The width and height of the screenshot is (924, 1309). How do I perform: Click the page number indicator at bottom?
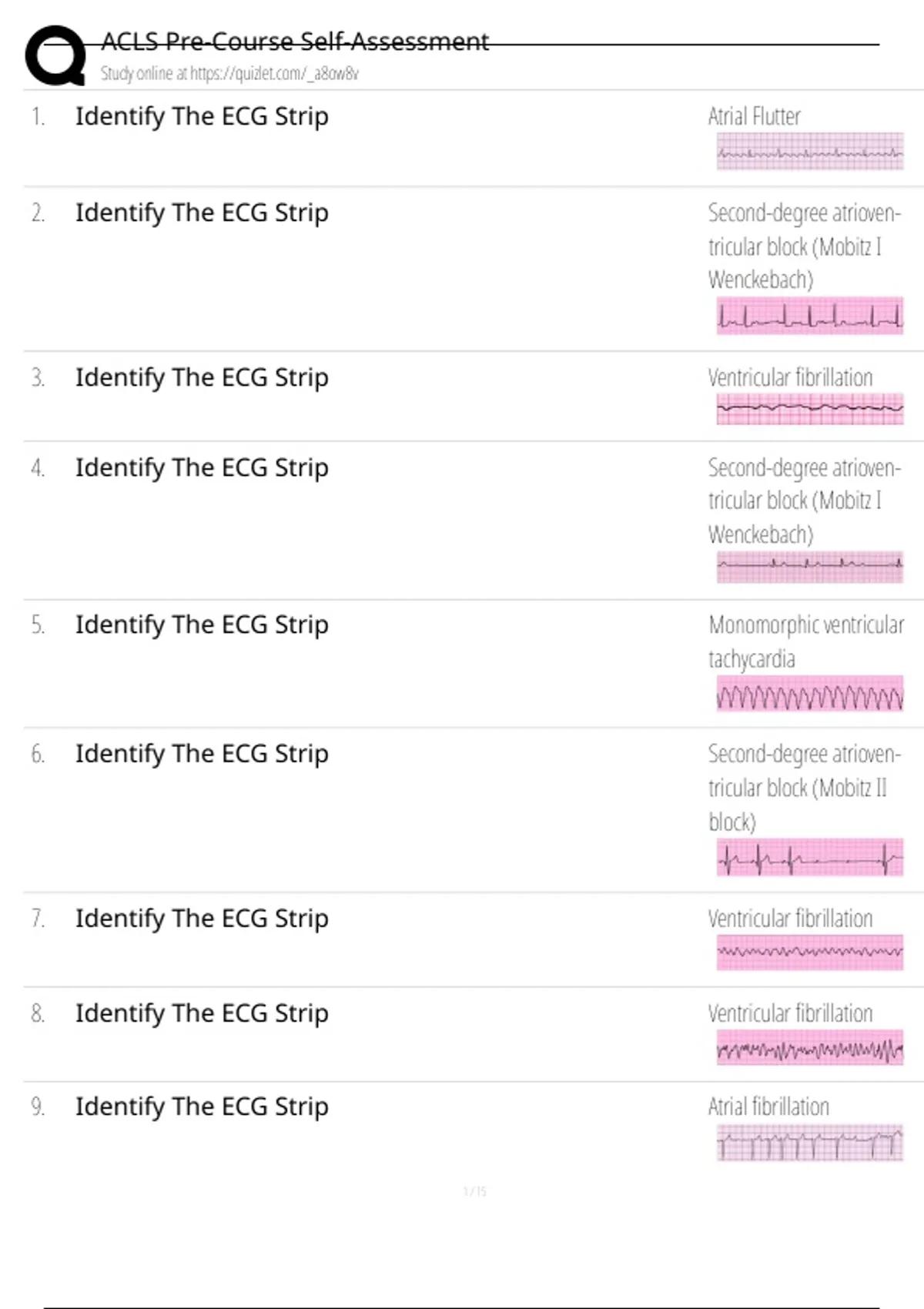coord(475,1192)
